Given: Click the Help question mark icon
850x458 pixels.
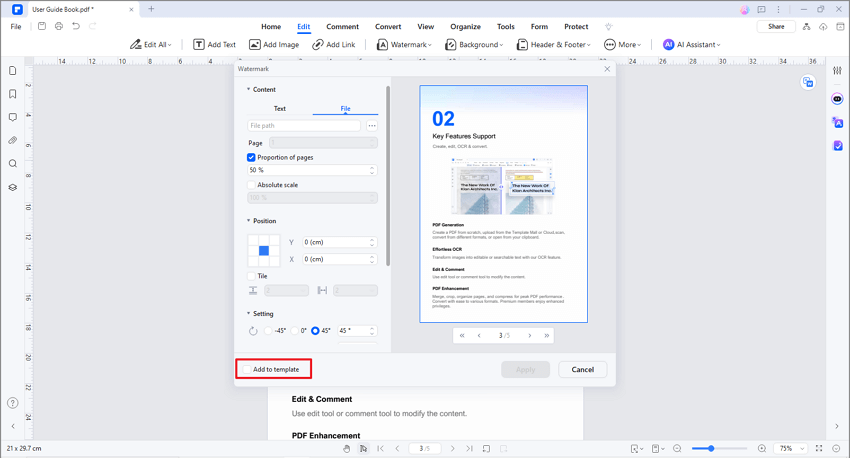Looking at the screenshot, I should point(12,403).
